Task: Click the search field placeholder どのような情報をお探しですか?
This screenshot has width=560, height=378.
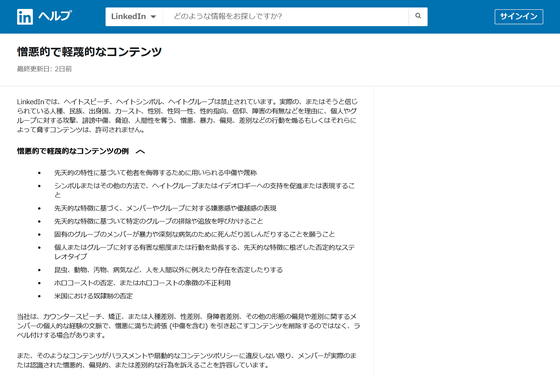Action: (228, 16)
